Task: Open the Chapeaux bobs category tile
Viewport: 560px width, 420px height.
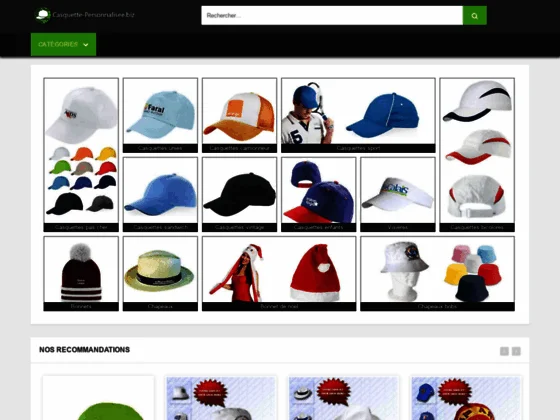Action: 438,274
